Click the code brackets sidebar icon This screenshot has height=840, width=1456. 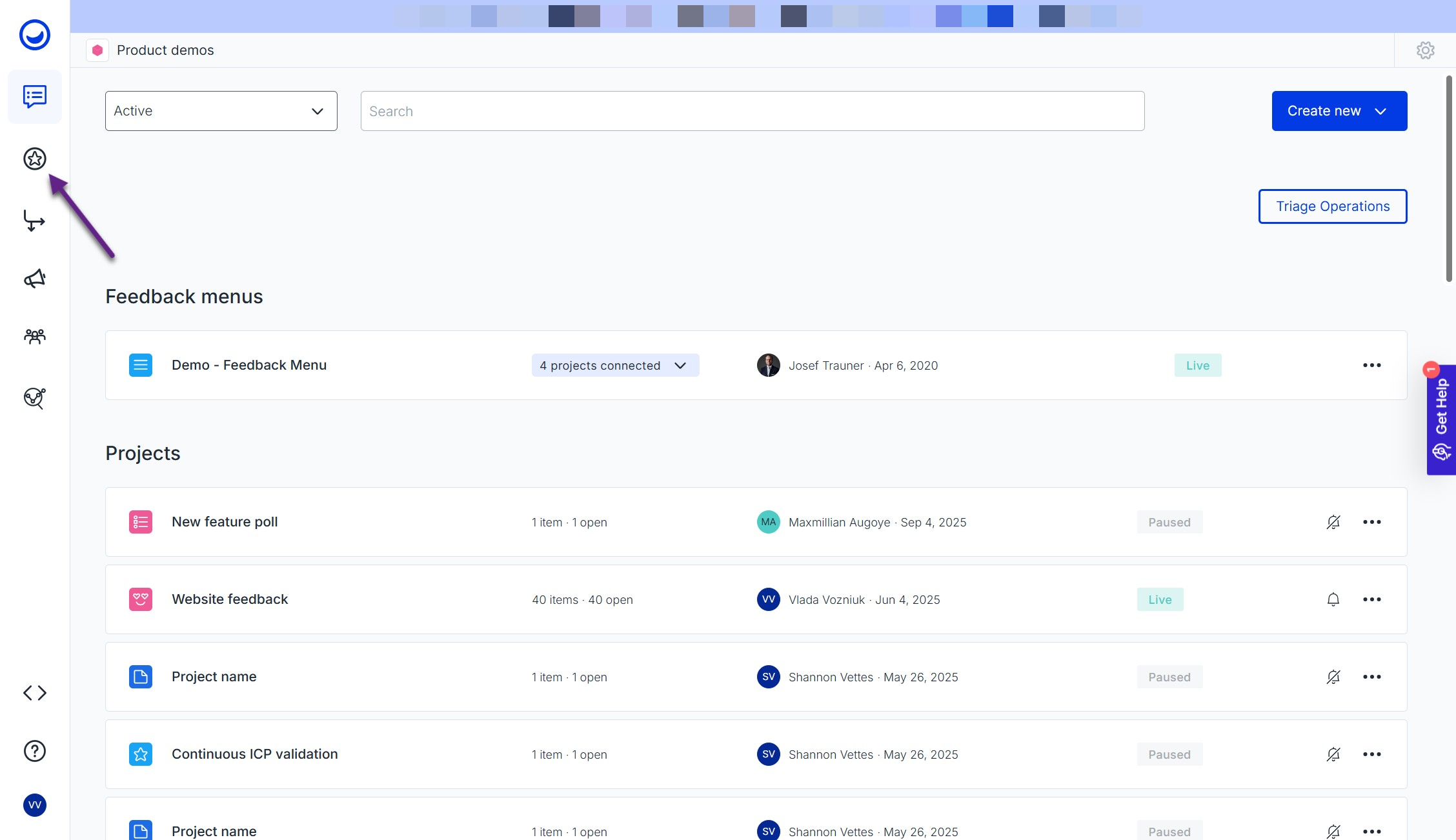coord(35,693)
